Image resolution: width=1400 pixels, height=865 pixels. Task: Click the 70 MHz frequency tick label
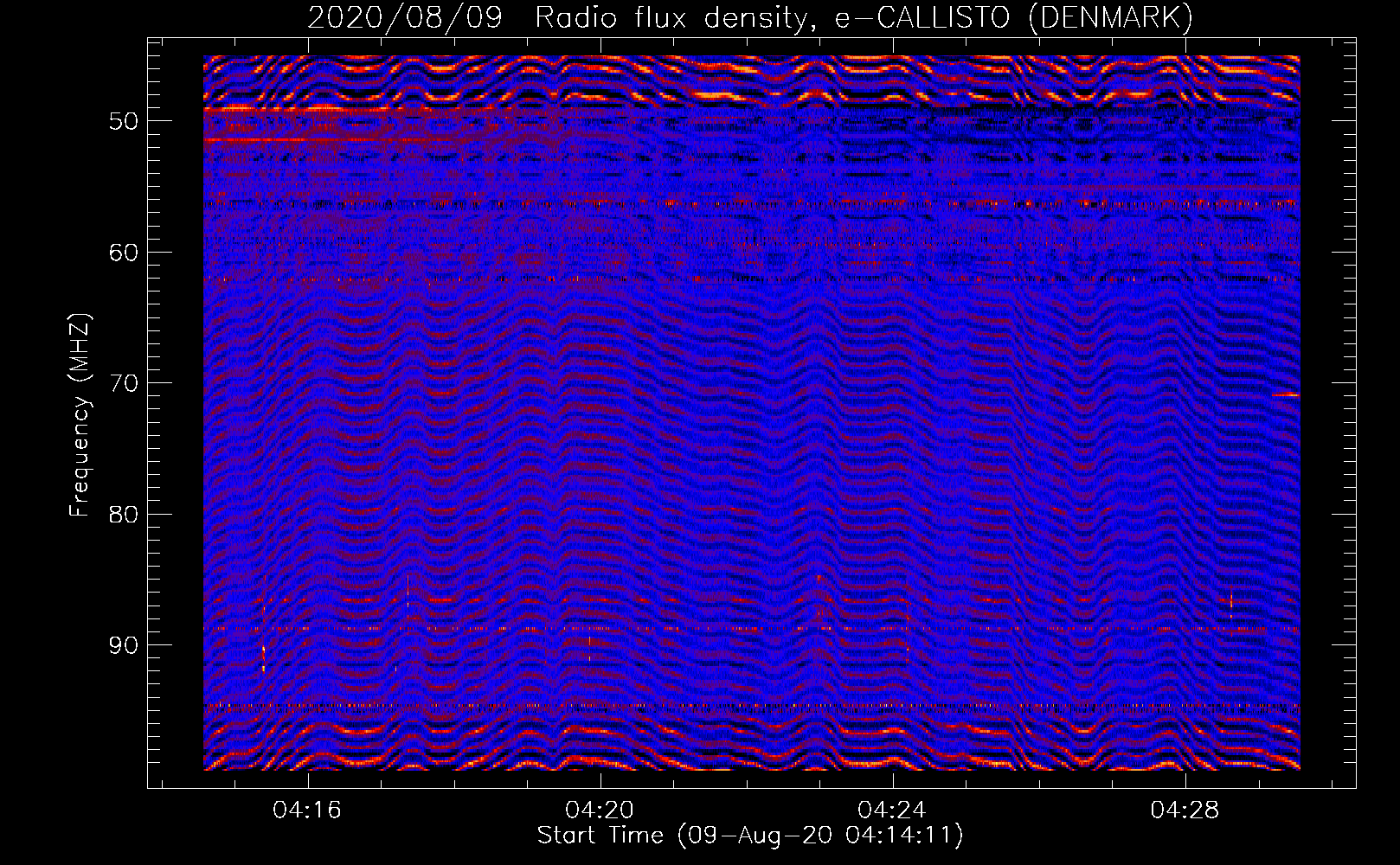(x=123, y=383)
